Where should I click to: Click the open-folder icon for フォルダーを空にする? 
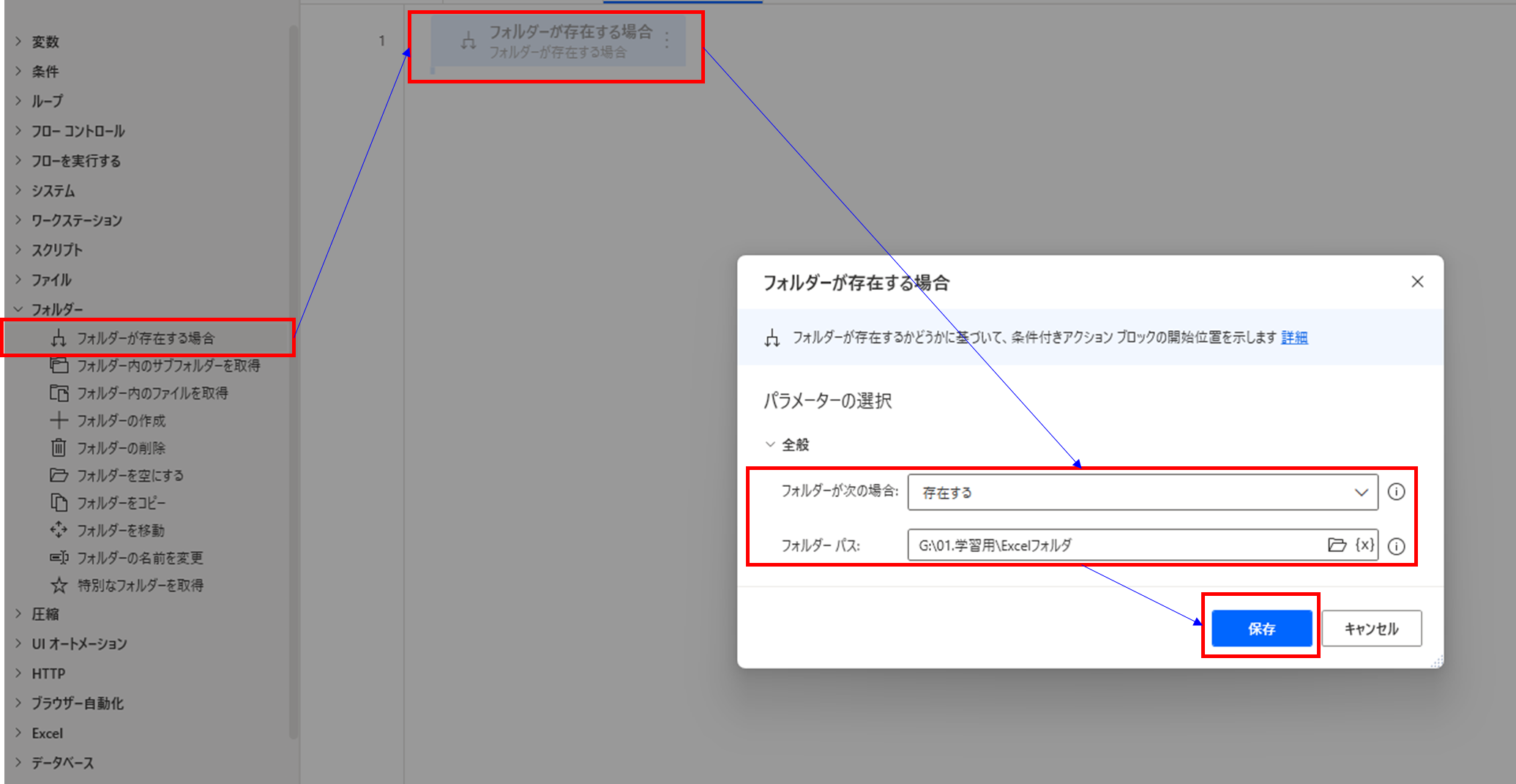[59, 475]
